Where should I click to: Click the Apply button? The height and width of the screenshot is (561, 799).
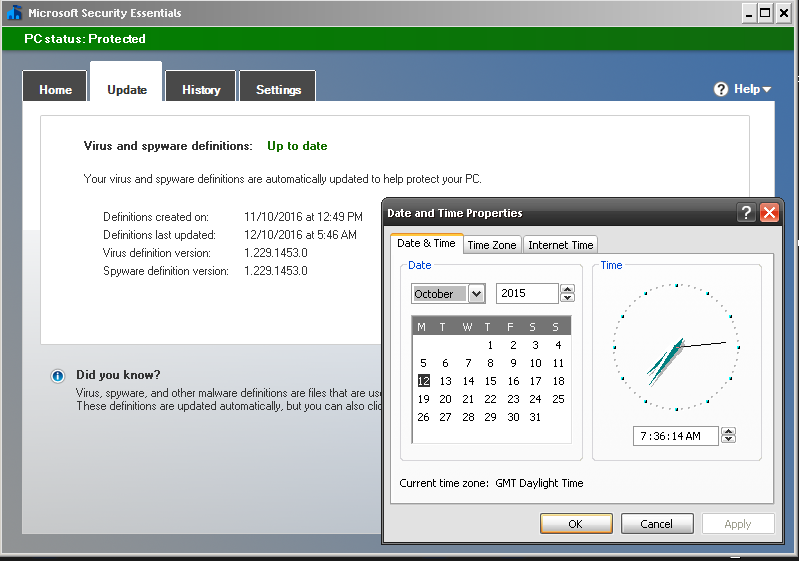(x=738, y=524)
